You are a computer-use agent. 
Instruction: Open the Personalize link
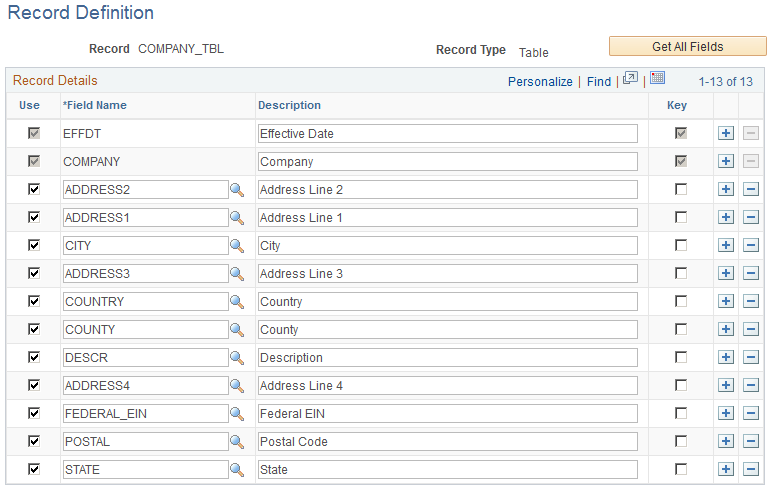click(540, 81)
